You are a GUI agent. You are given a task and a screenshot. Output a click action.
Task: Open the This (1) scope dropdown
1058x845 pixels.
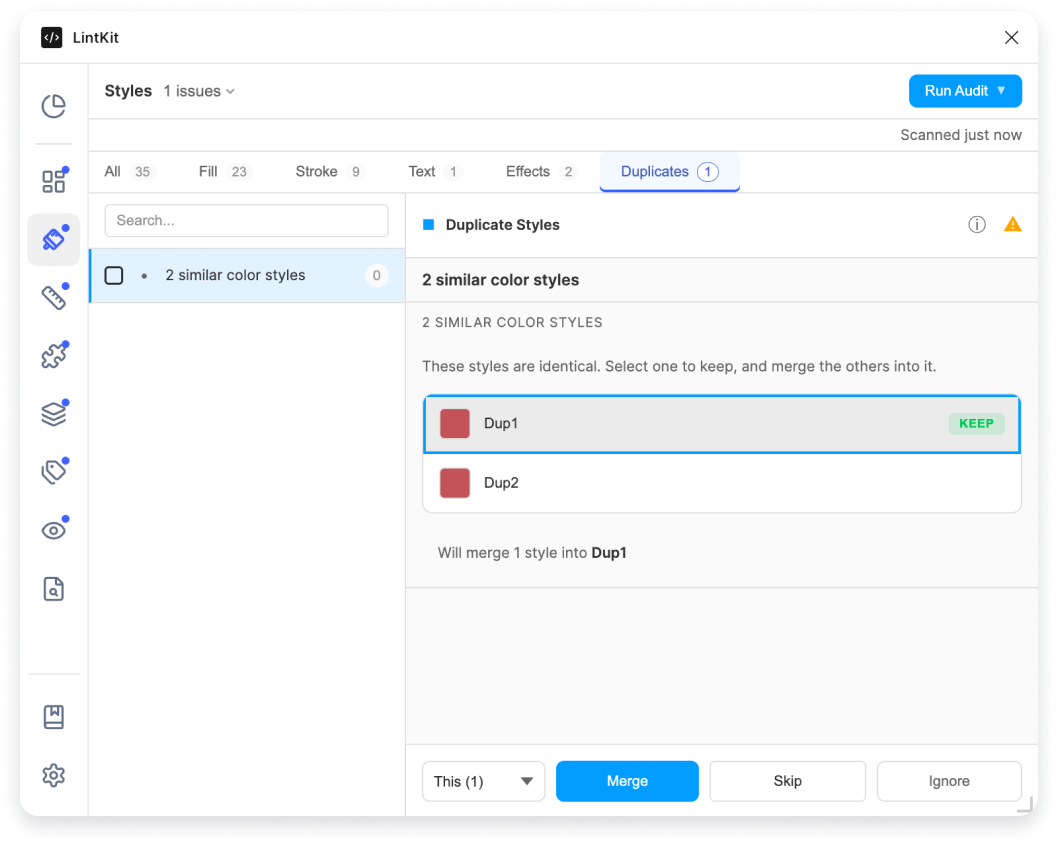483,781
